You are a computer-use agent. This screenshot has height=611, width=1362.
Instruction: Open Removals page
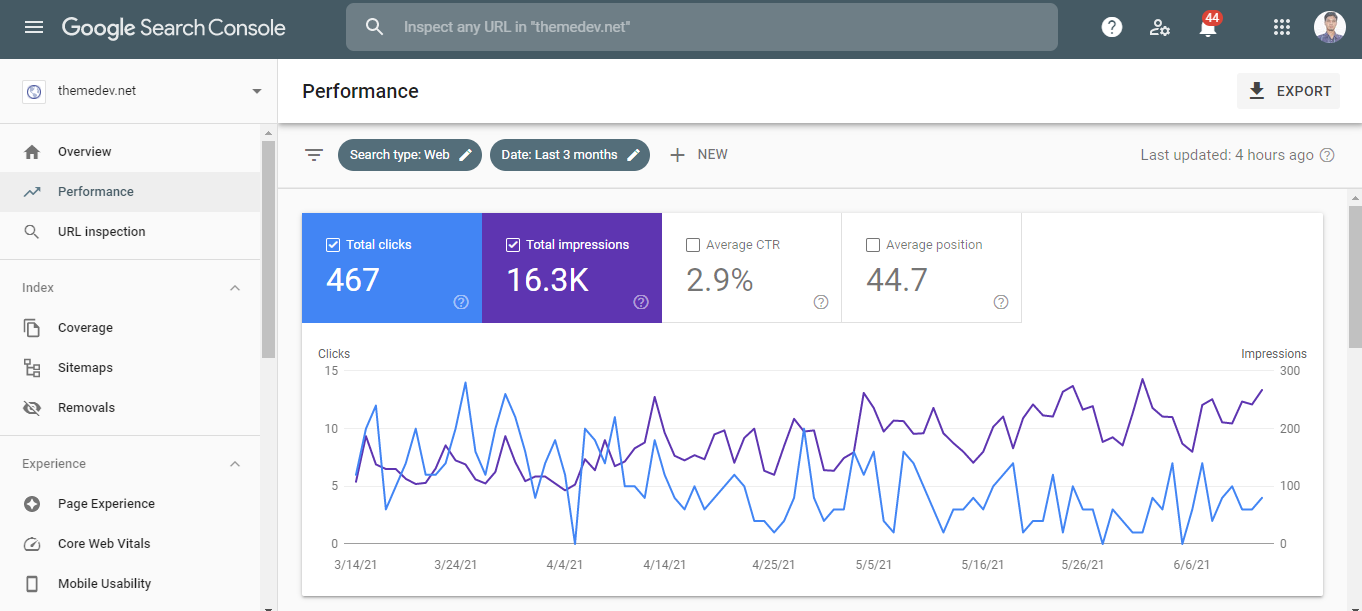pyautogui.click(x=130, y=408)
